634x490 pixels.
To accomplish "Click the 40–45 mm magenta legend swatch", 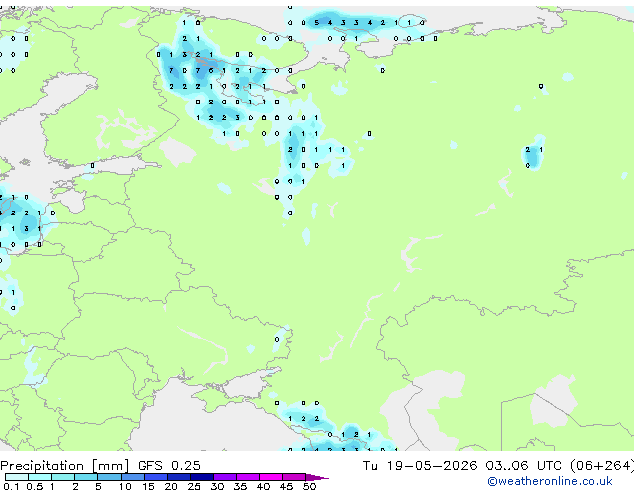I will click(271, 477).
